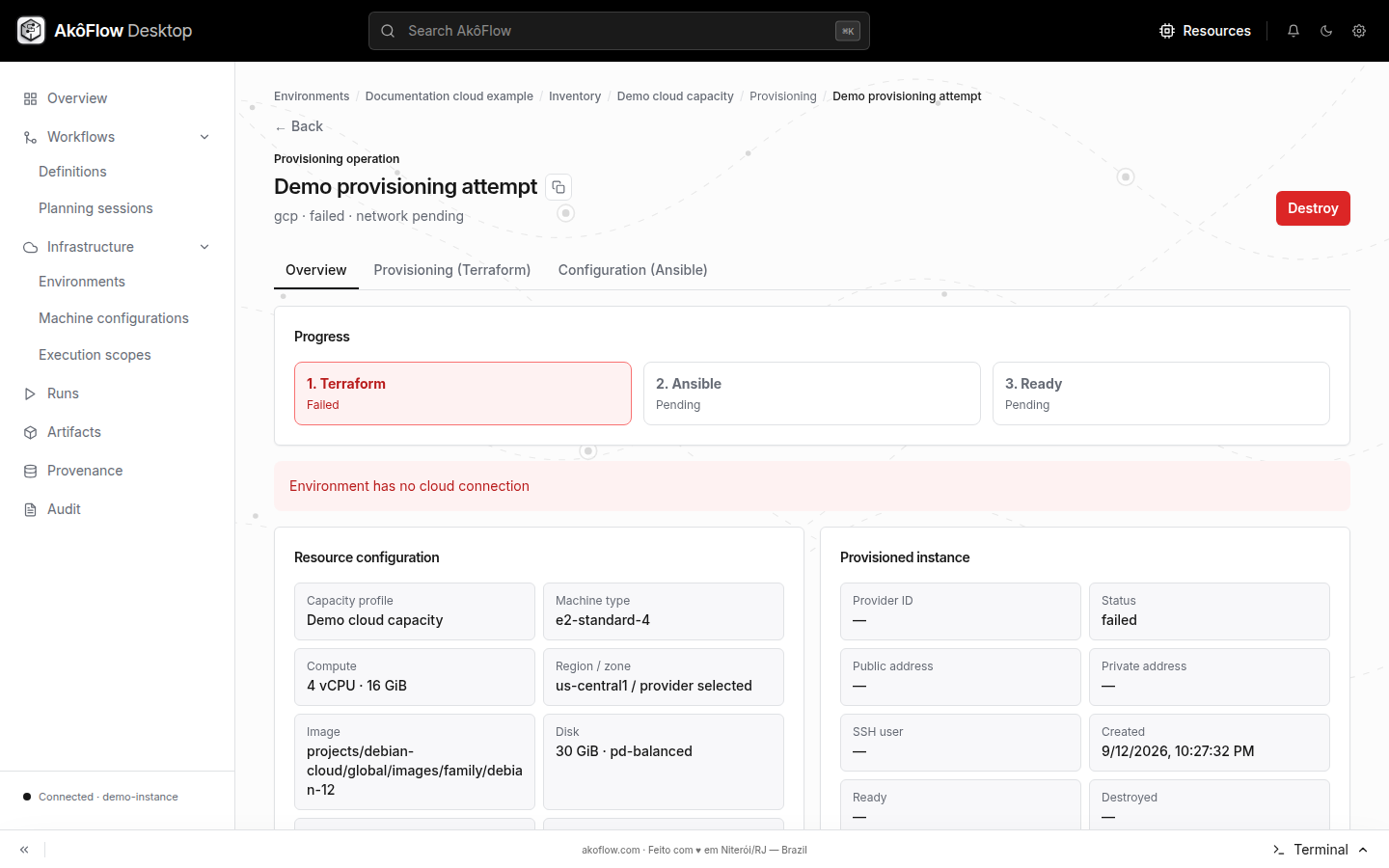Collapse the Infrastructure section chevron
The image size is (1389, 868).
coord(204,247)
